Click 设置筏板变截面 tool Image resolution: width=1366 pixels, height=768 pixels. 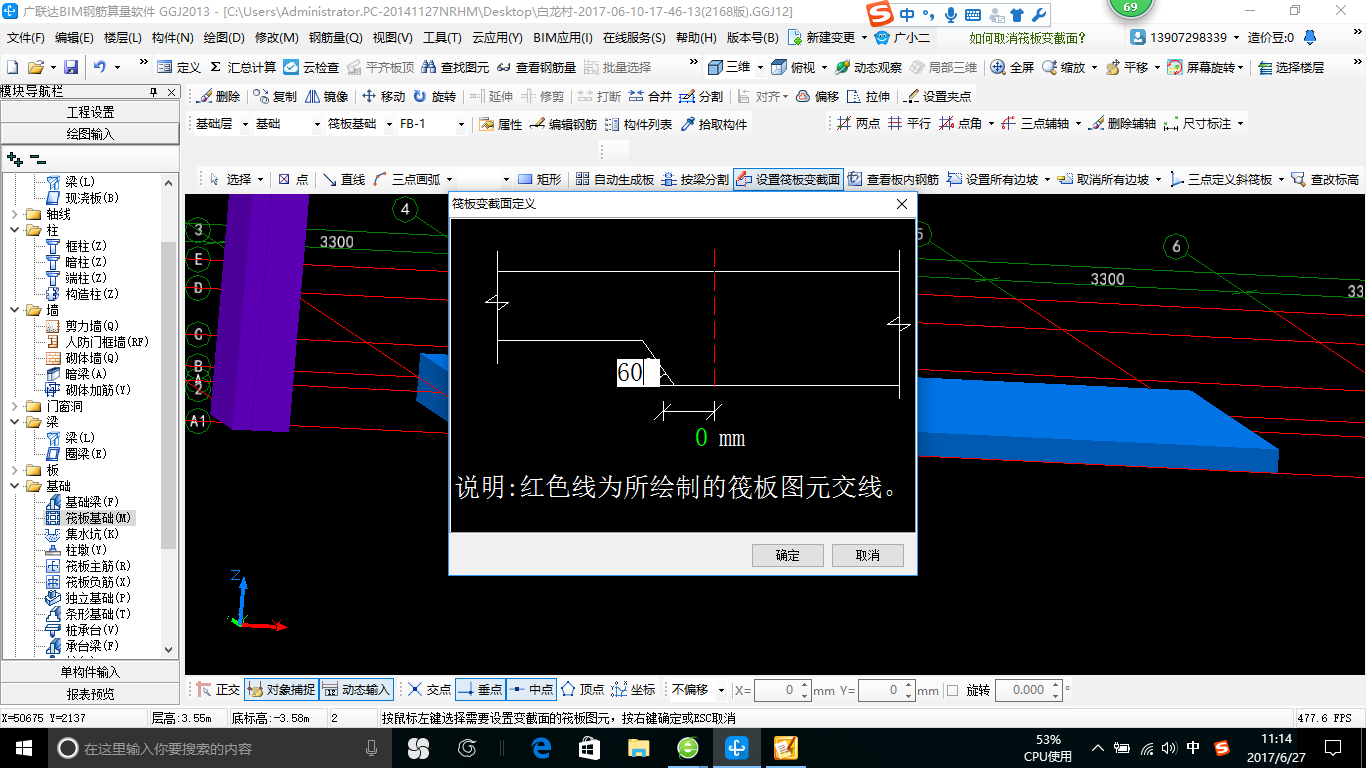pos(788,180)
